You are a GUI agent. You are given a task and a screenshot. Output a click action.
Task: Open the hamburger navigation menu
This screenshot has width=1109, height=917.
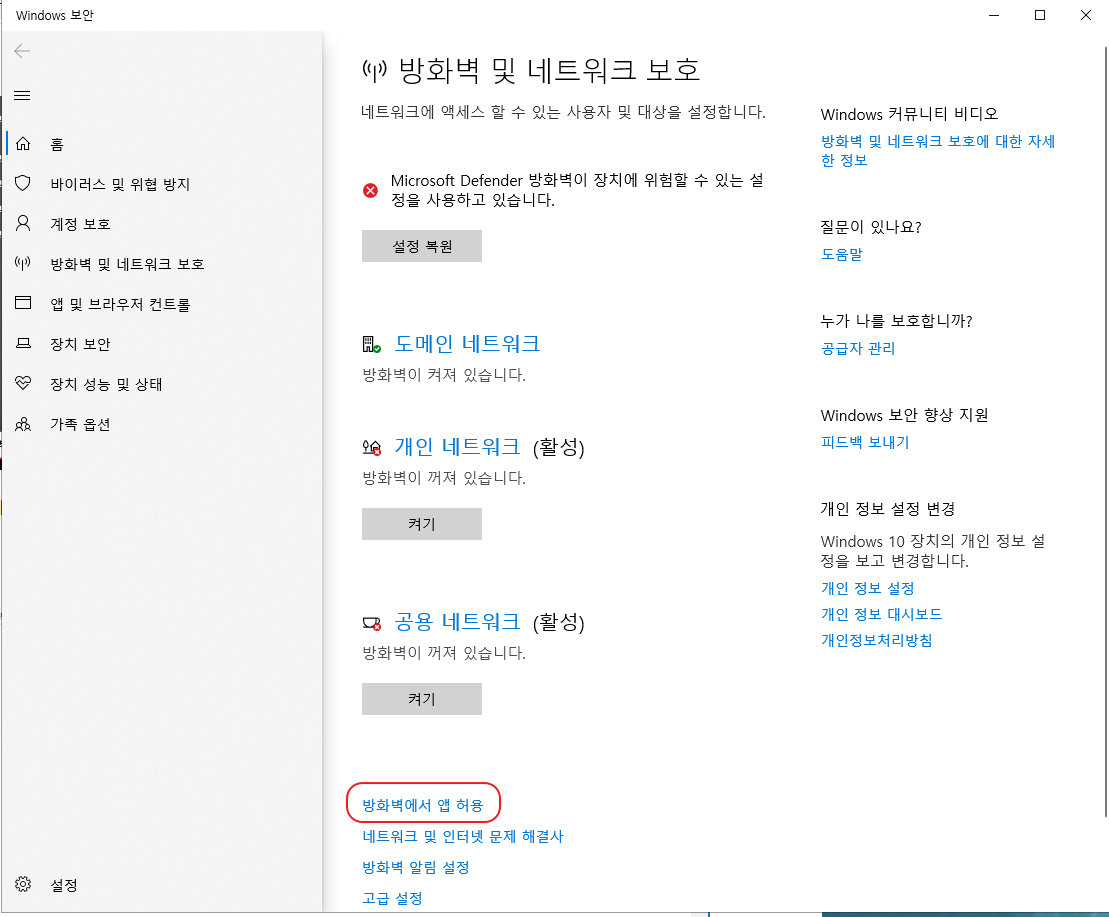pos(22,95)
